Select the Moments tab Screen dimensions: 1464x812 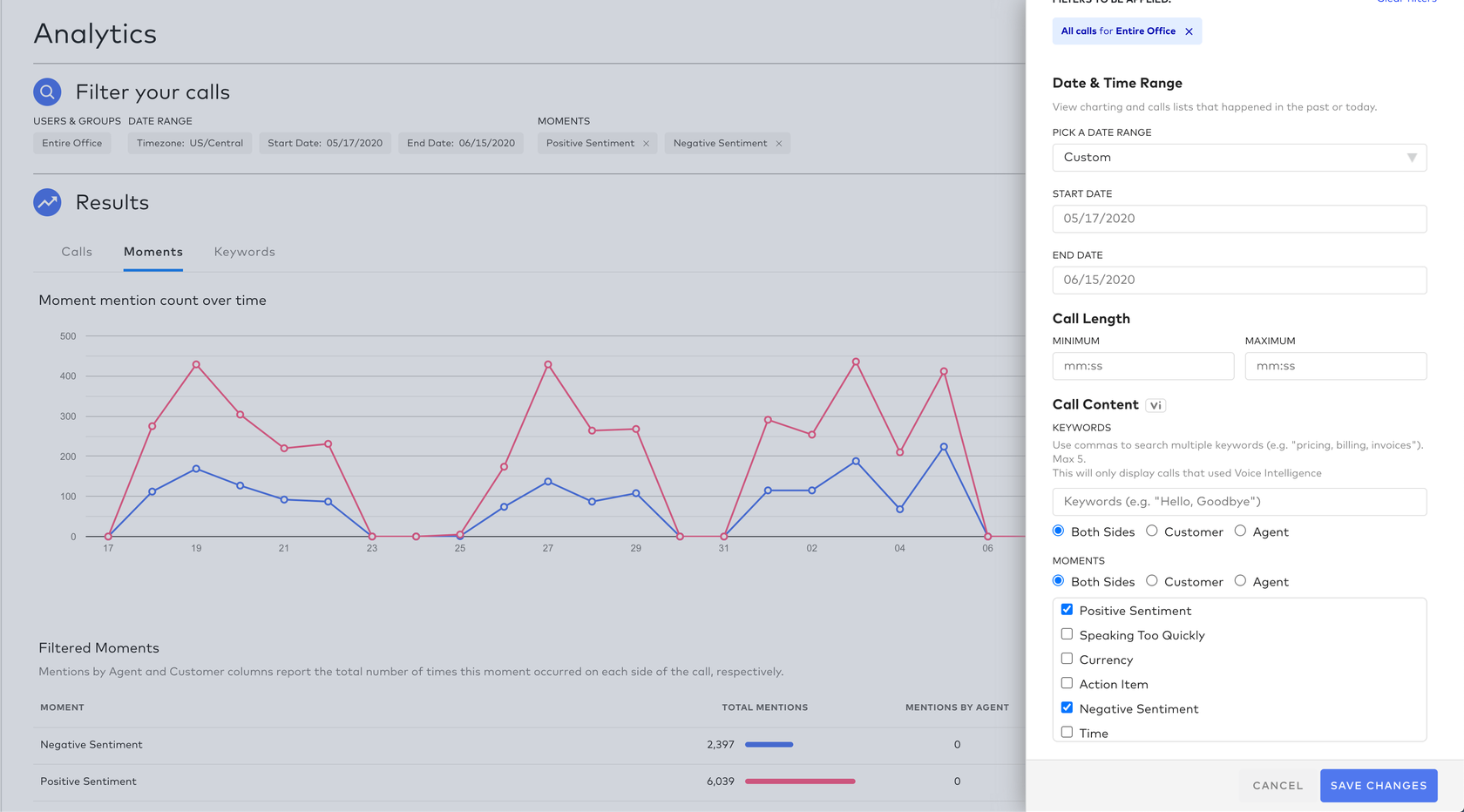click(x=153, y=252)
